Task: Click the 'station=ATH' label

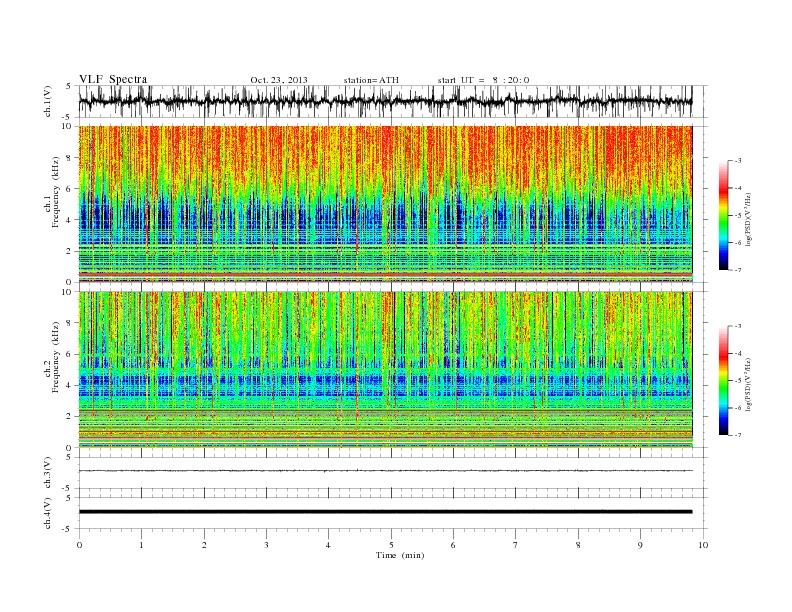Action: tap(371, 80)
